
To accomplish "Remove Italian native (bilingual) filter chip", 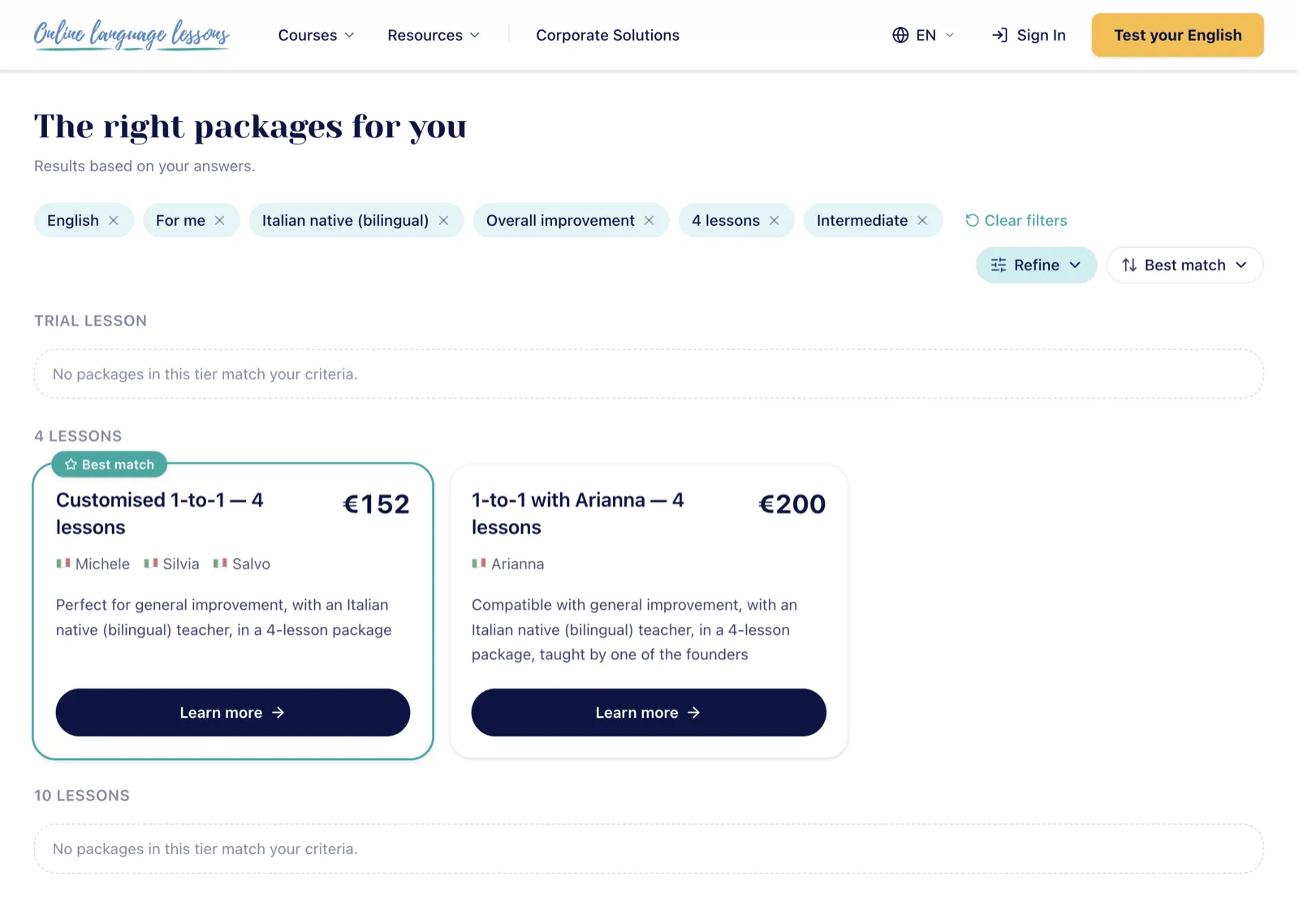I will [x=443, y=221].
